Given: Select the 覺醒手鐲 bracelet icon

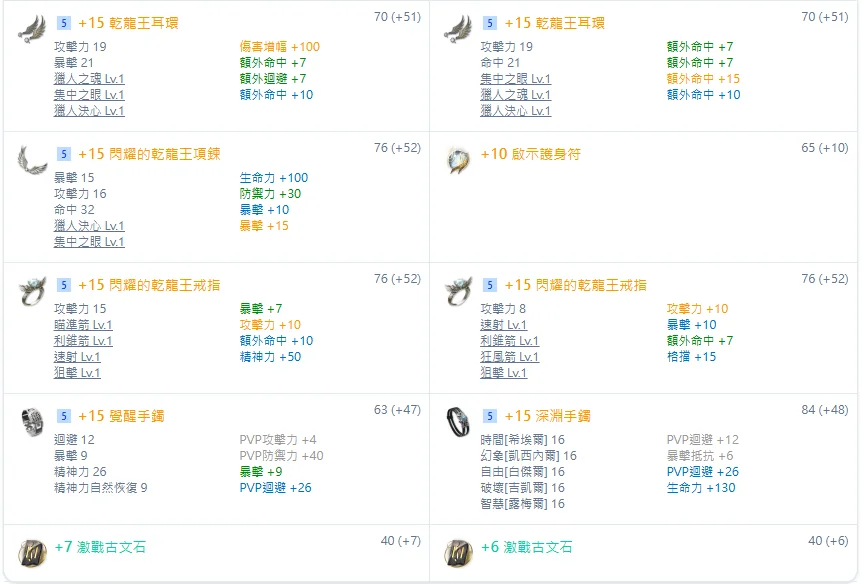Looking at the screenshot, I should (x=32, y=422).
